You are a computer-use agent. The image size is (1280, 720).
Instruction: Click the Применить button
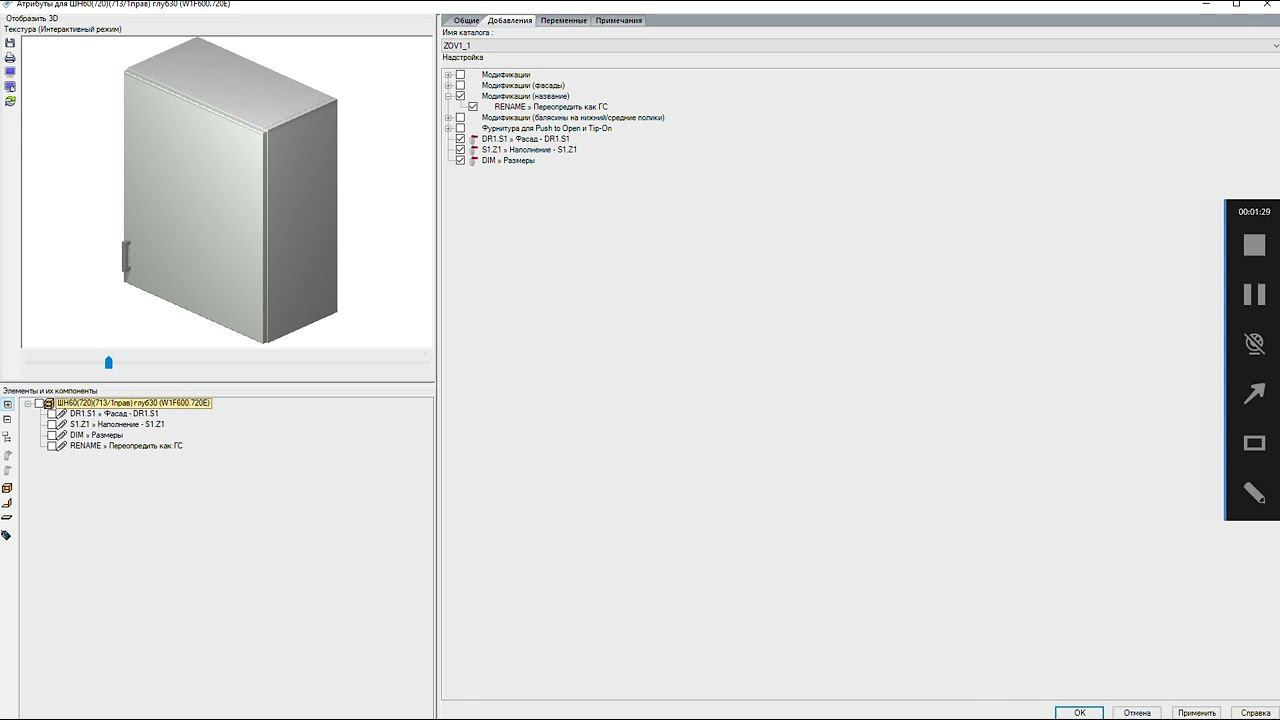[x=1197, y=713]
